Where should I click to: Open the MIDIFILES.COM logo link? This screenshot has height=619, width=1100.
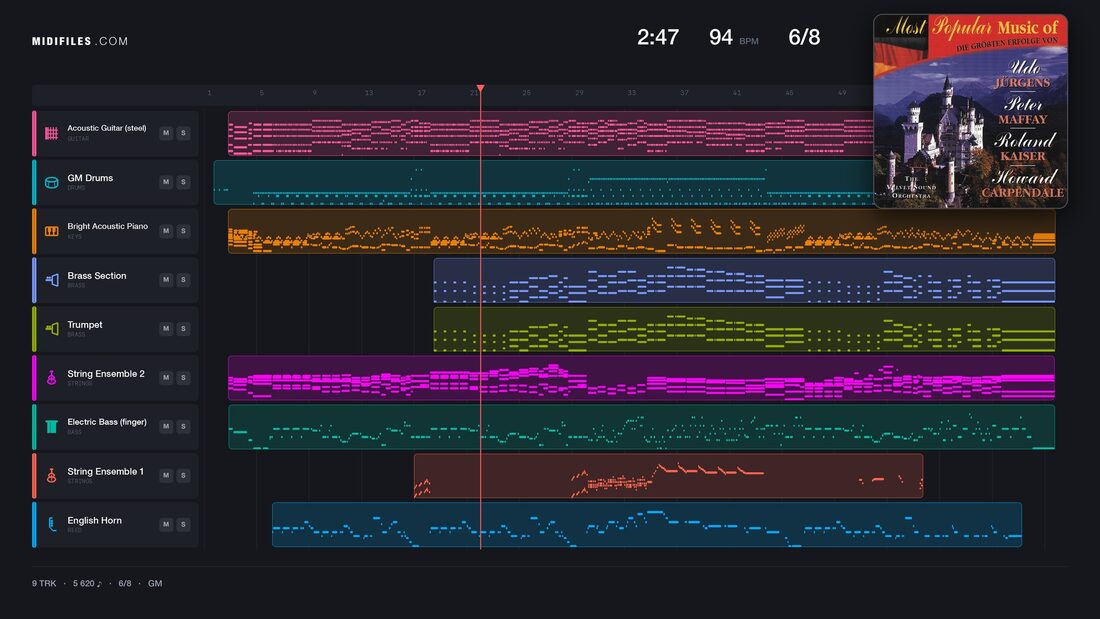pyautogui.click(x=80, y=41)
